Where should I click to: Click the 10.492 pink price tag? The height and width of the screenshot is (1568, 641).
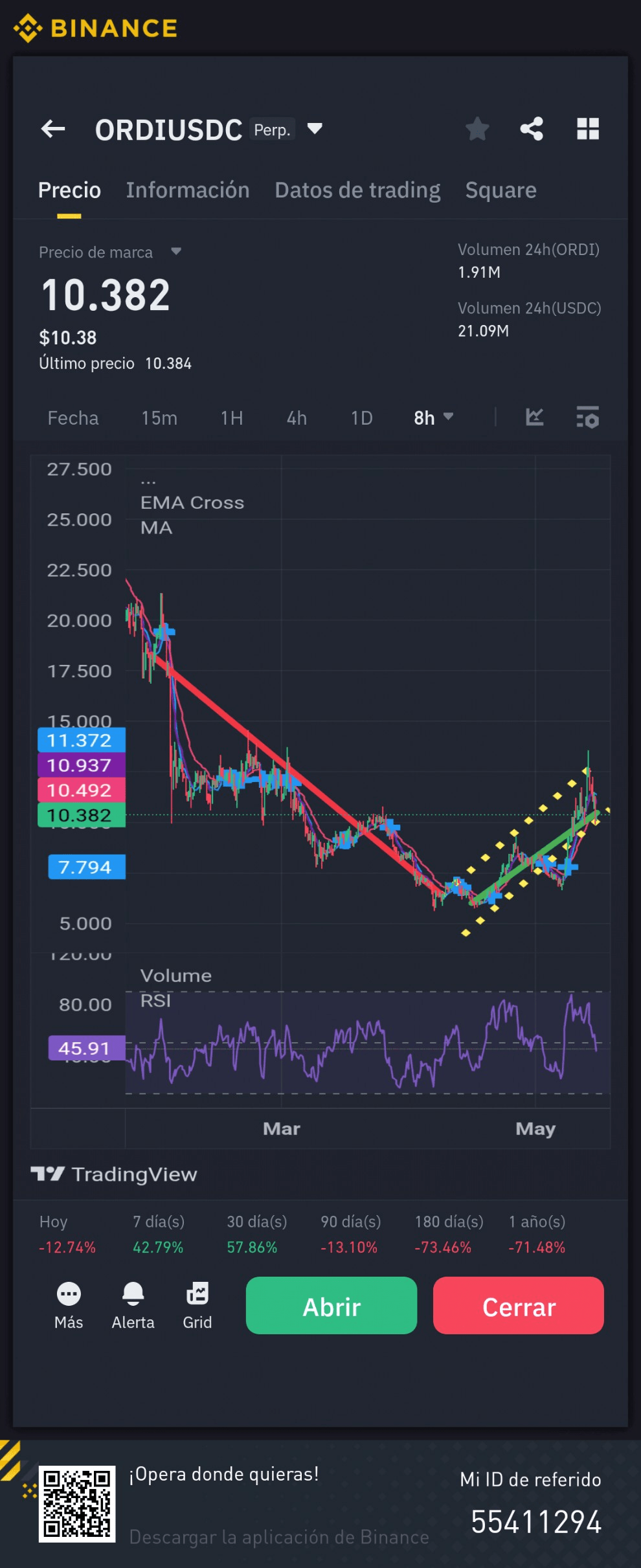(82, 790)
